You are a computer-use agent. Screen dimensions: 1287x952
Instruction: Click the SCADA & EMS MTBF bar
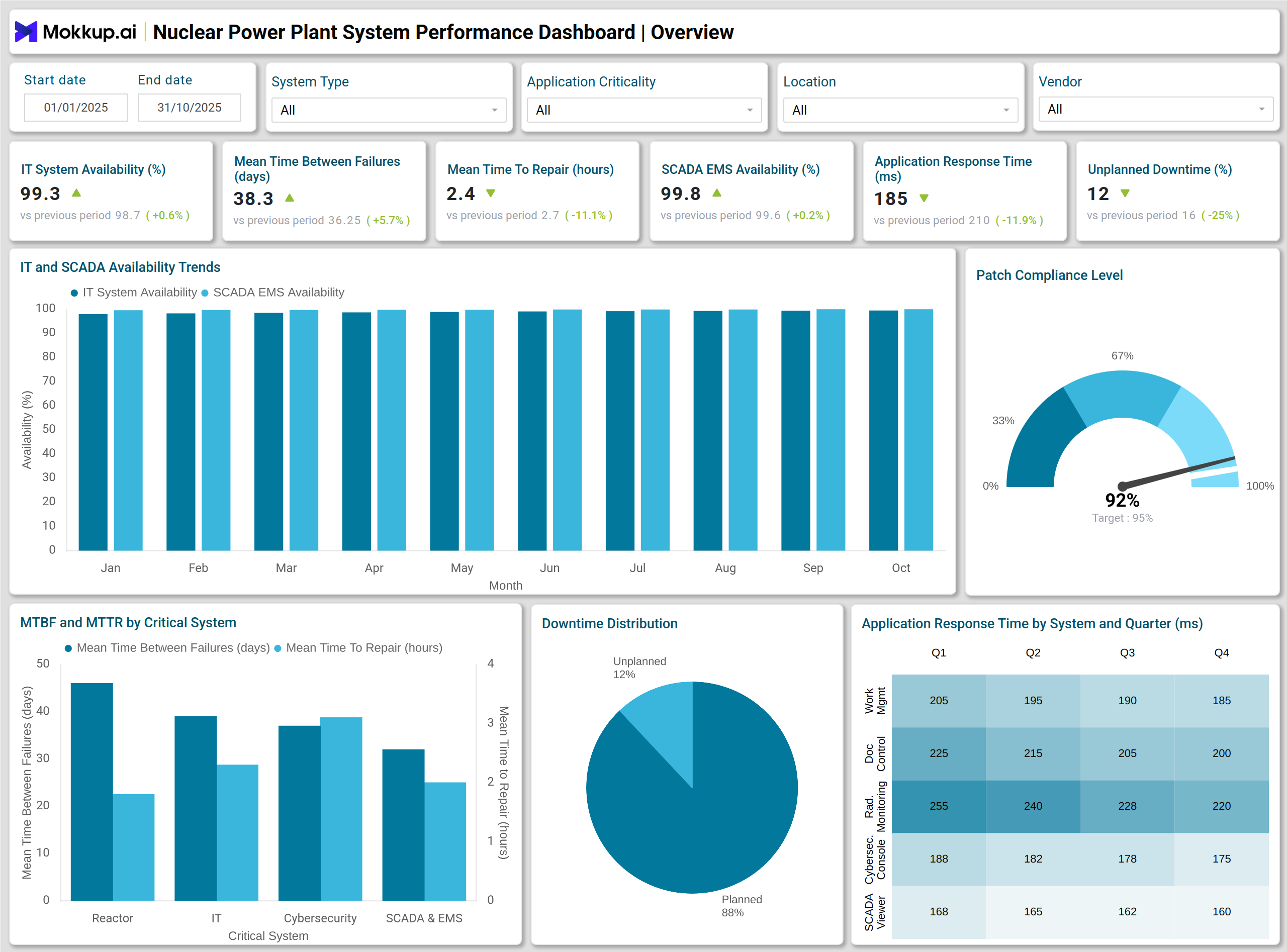404,825
